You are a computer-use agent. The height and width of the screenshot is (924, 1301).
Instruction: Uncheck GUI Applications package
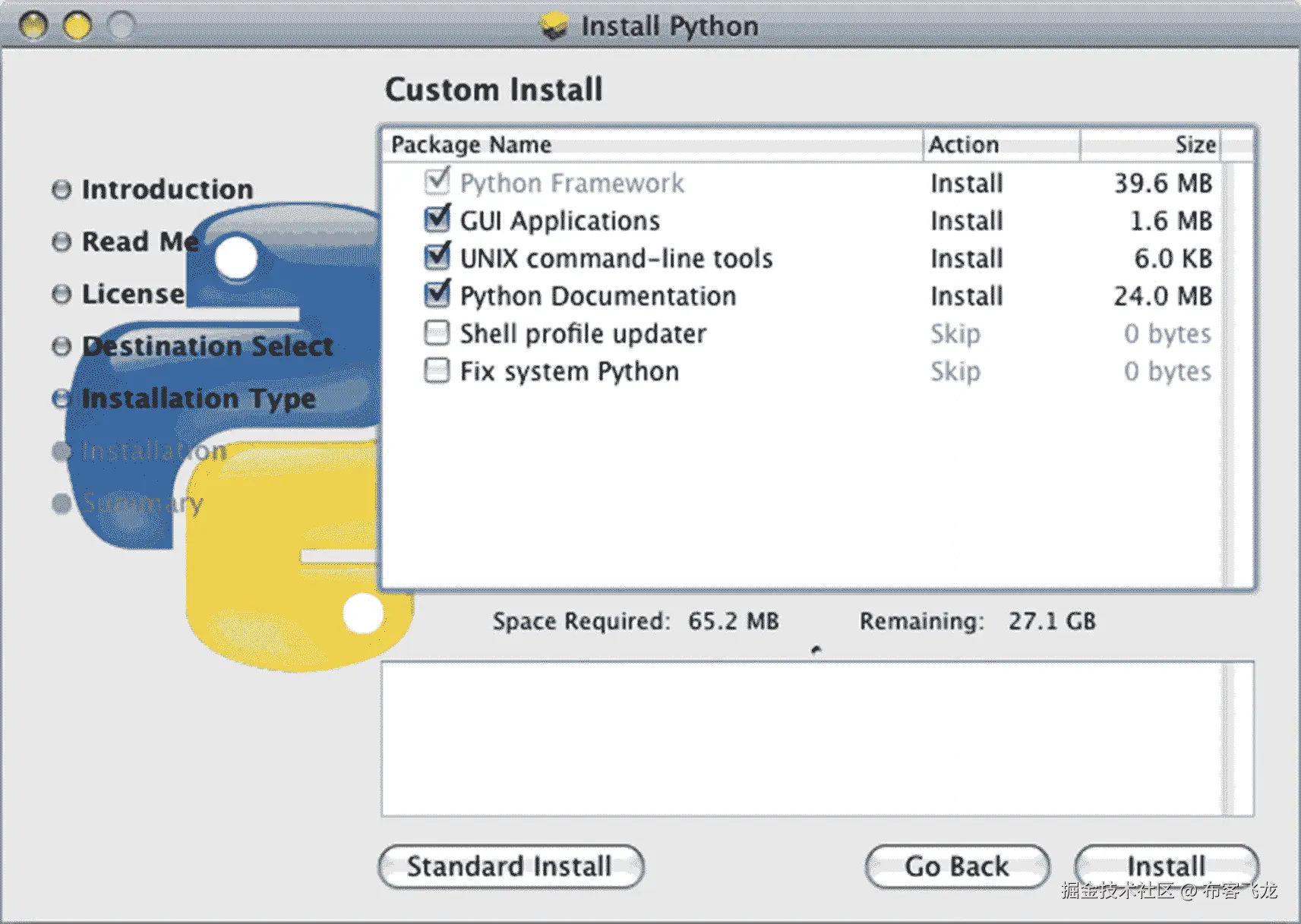tap(436, 219)
